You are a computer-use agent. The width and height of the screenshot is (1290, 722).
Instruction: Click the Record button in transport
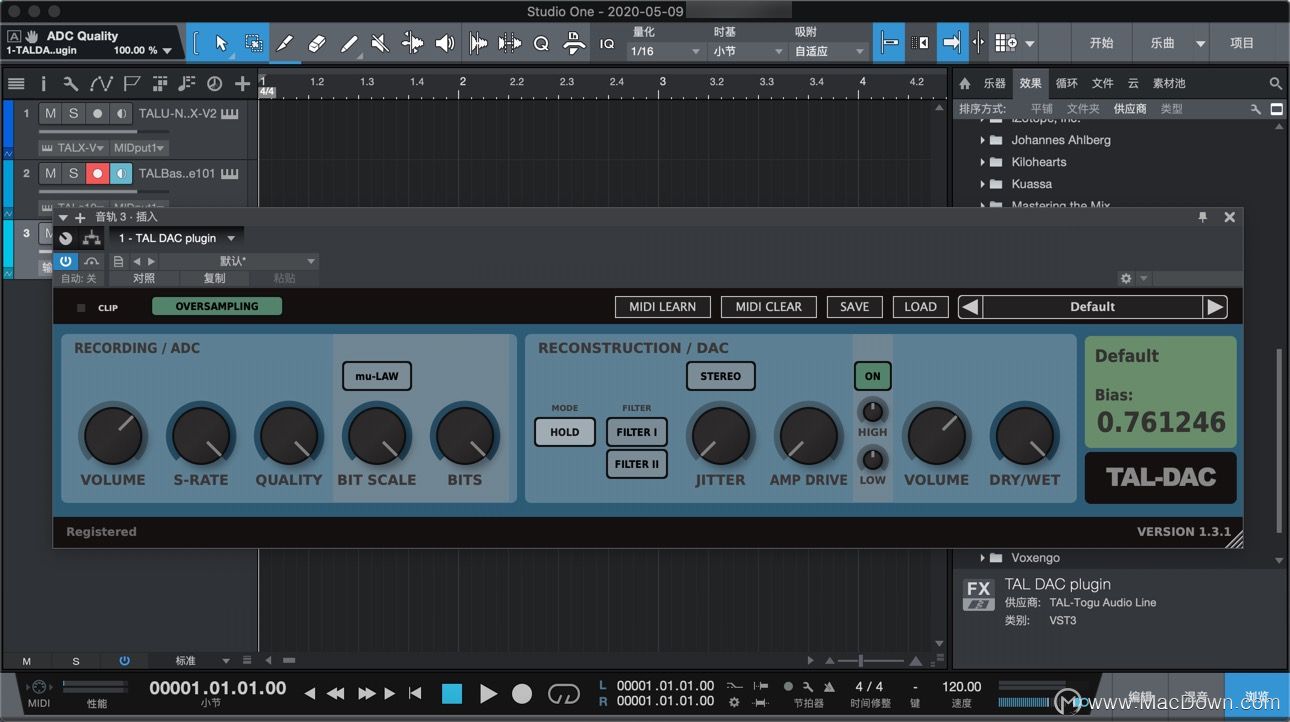point(522,693)
